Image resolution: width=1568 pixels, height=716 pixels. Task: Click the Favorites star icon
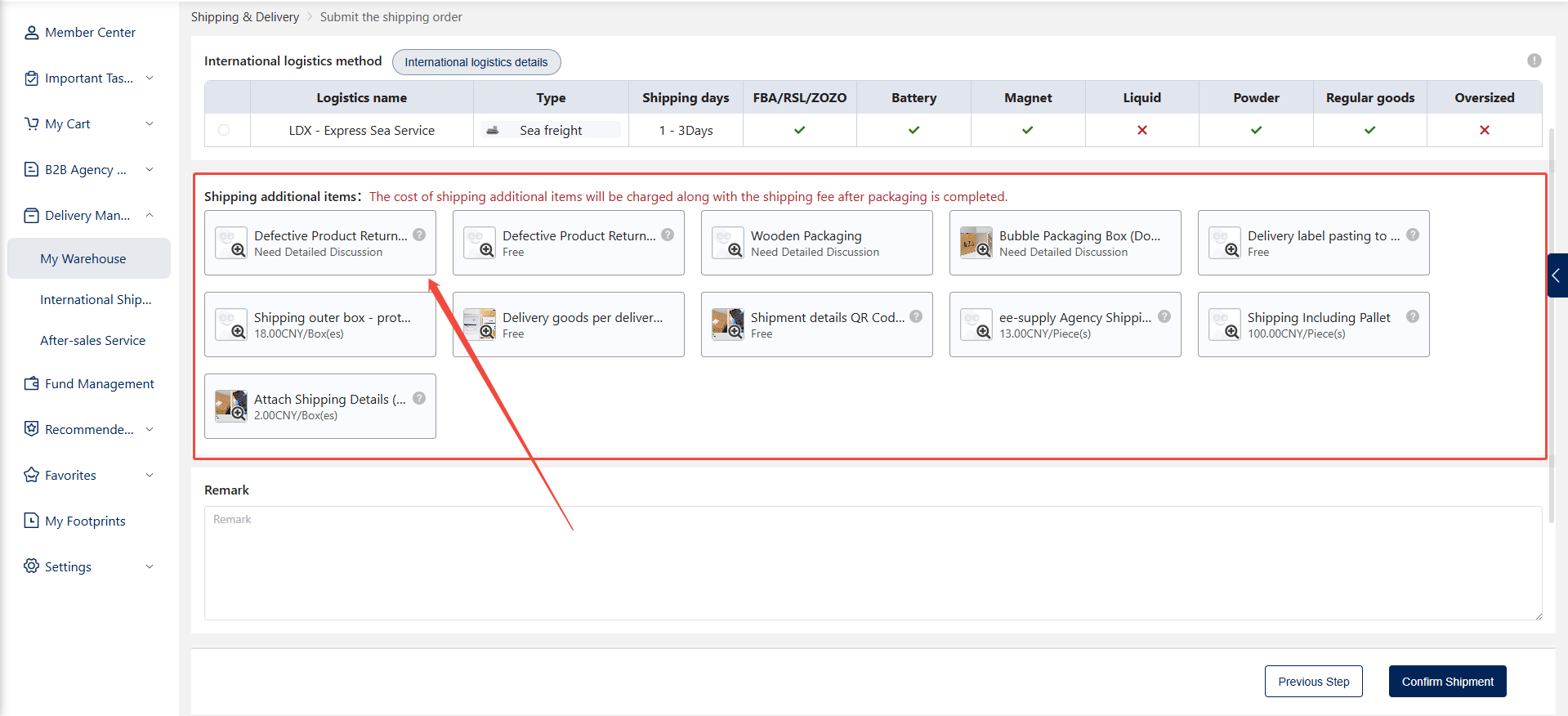[32, 475]
